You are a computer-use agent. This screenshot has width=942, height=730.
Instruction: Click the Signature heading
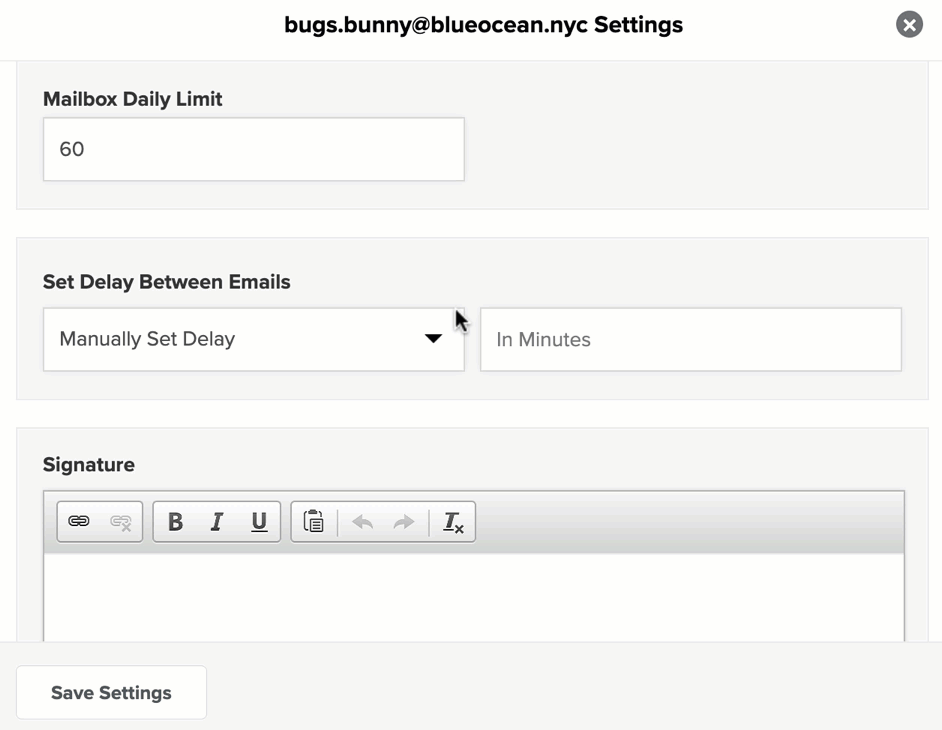(x=89, y=464)
